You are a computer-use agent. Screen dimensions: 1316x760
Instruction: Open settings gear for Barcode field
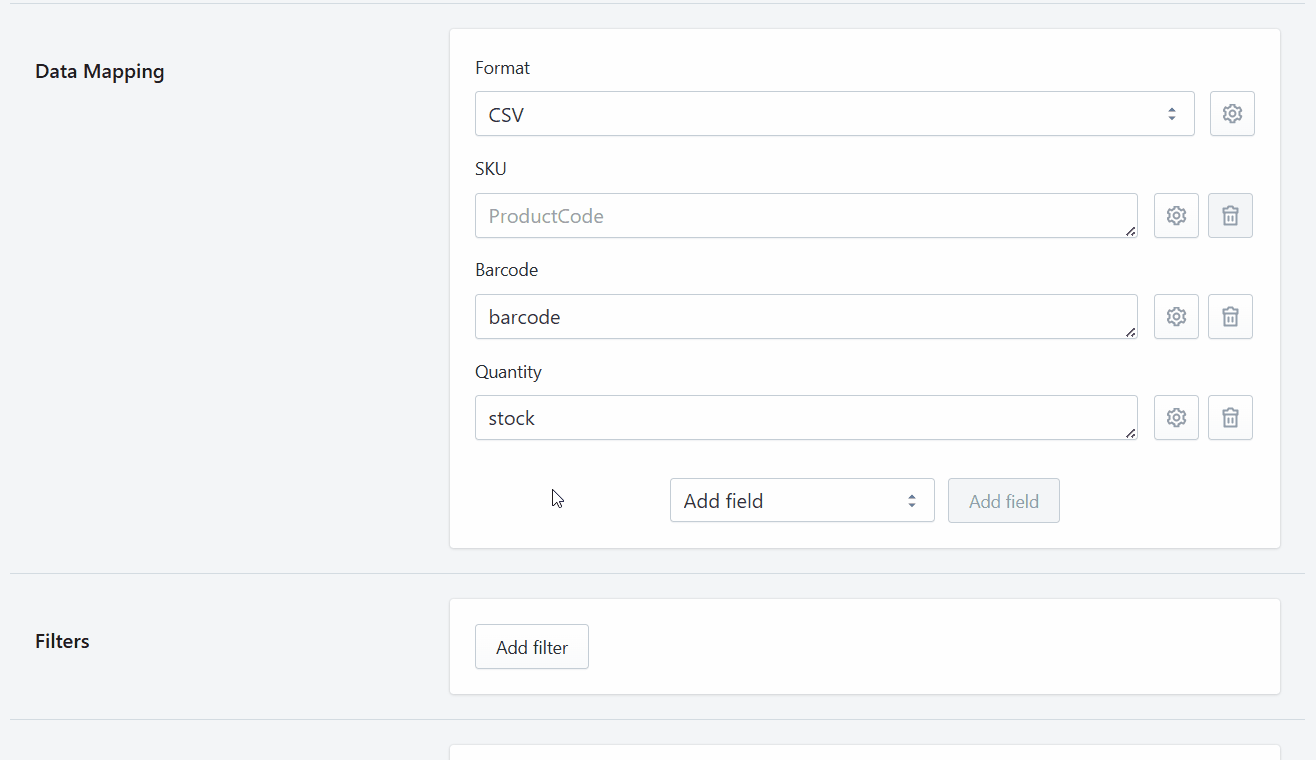(1176, 317)
